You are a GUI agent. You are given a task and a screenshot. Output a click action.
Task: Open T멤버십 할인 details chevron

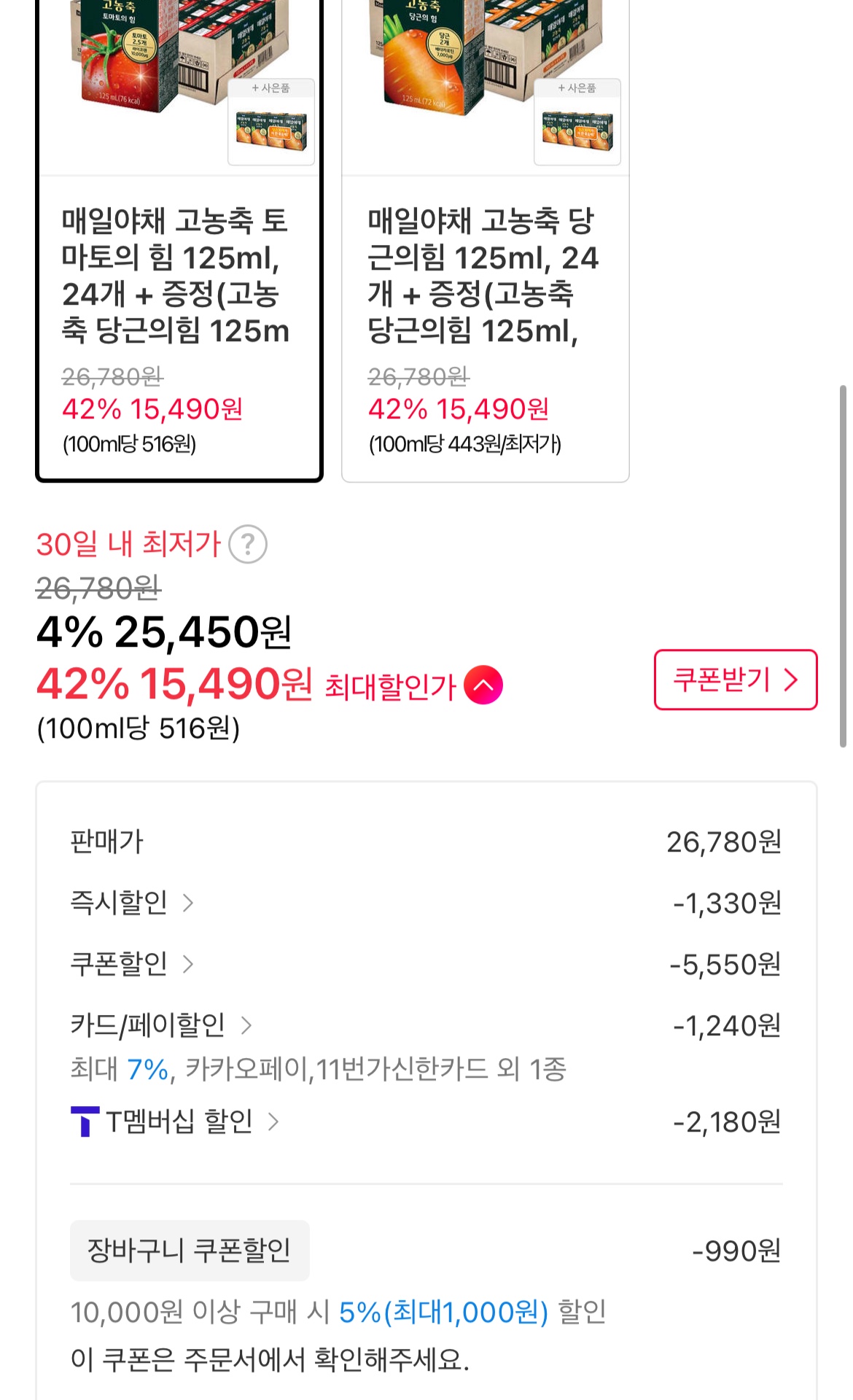point(273,1121)
